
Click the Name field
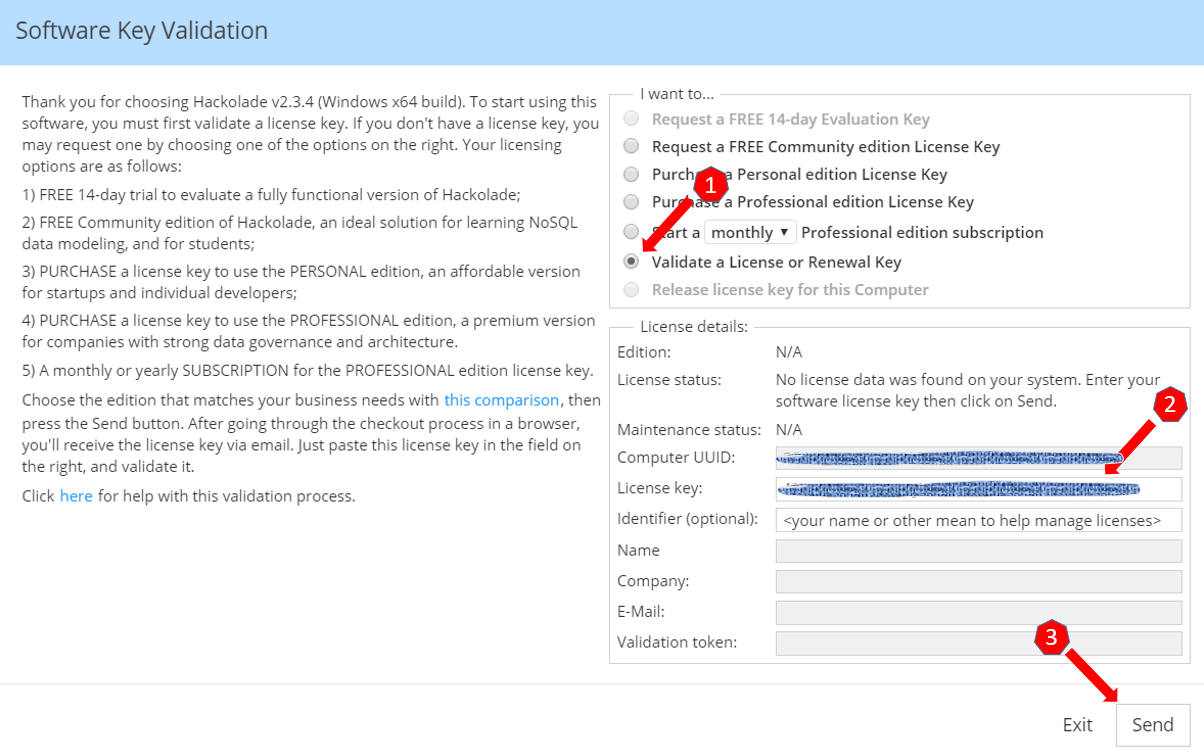978,551
